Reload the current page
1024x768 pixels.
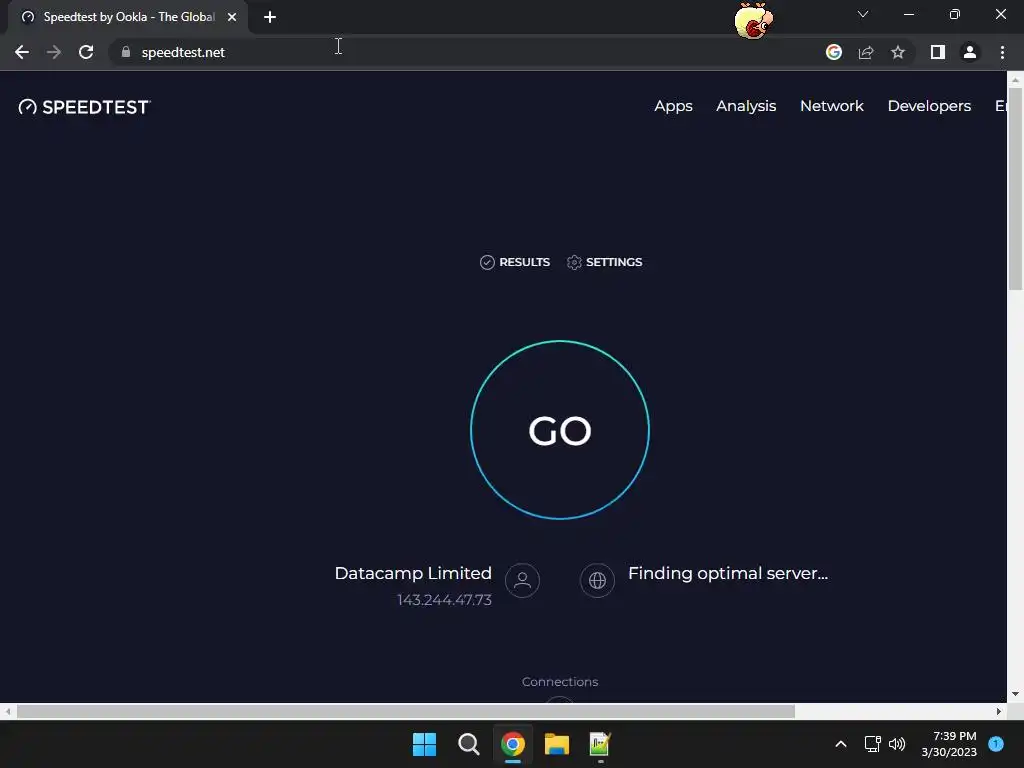click(x=86, y=52)
